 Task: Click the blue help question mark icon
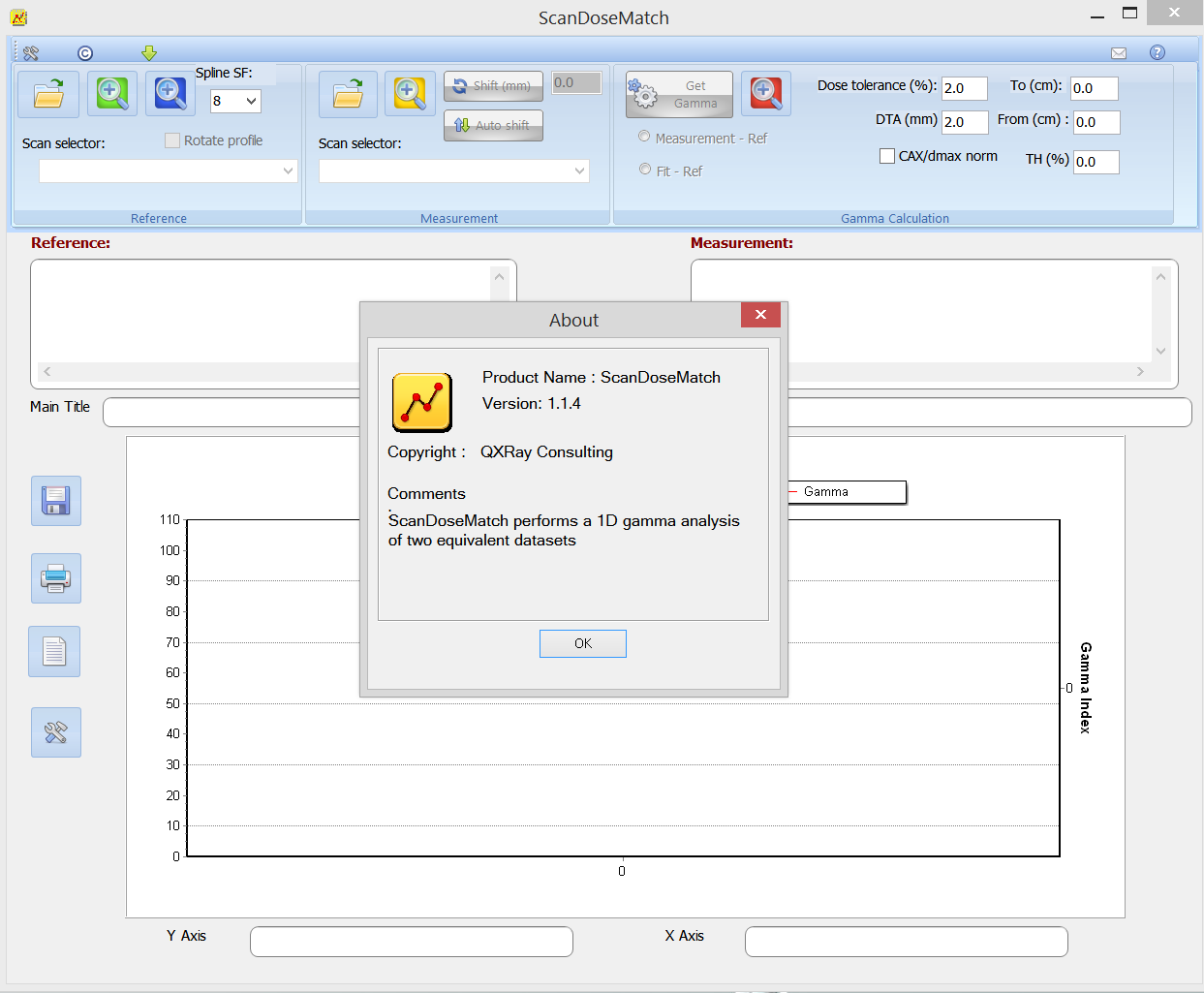click(1157, 52)
